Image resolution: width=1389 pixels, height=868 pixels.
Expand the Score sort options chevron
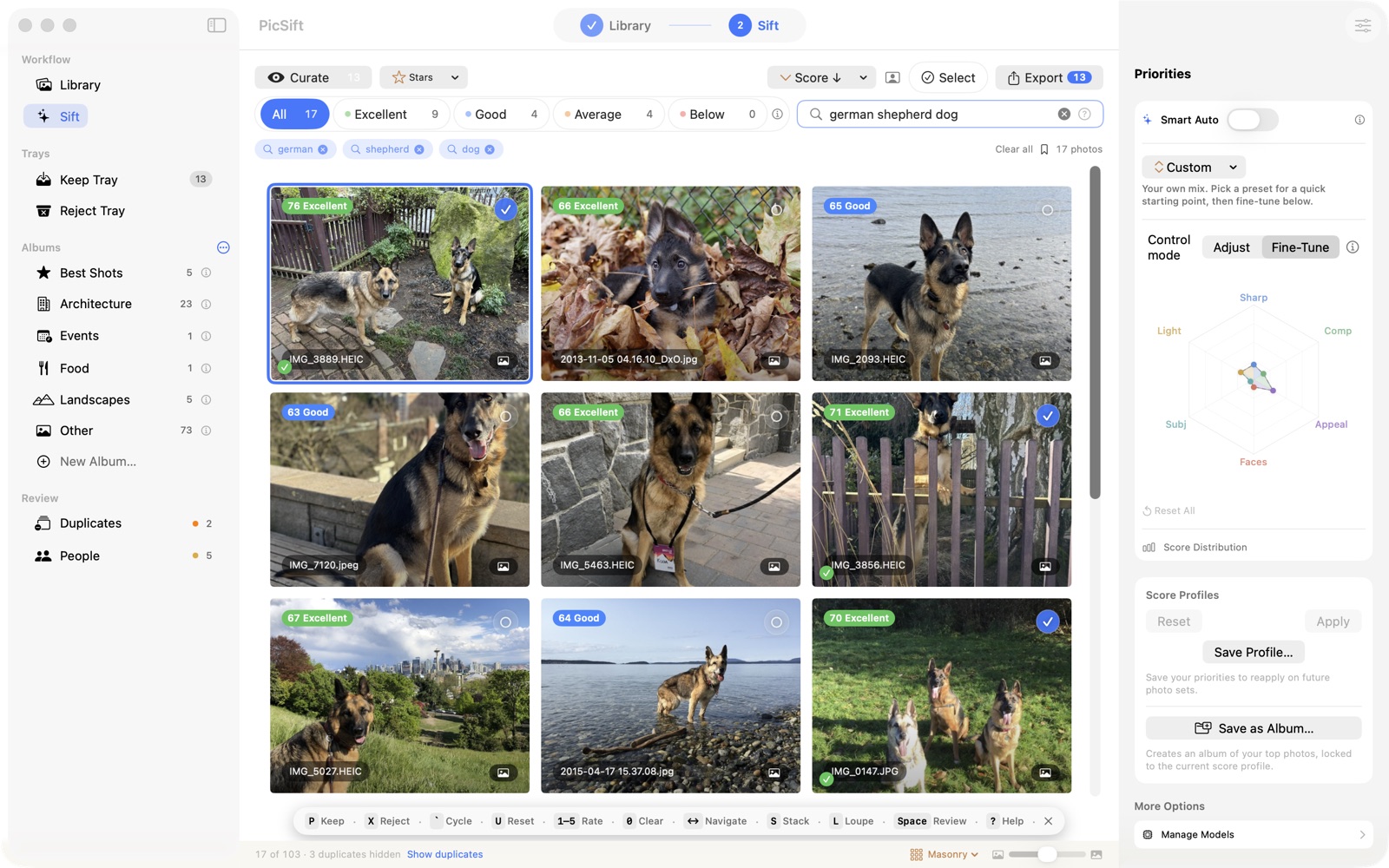(863, 77)
